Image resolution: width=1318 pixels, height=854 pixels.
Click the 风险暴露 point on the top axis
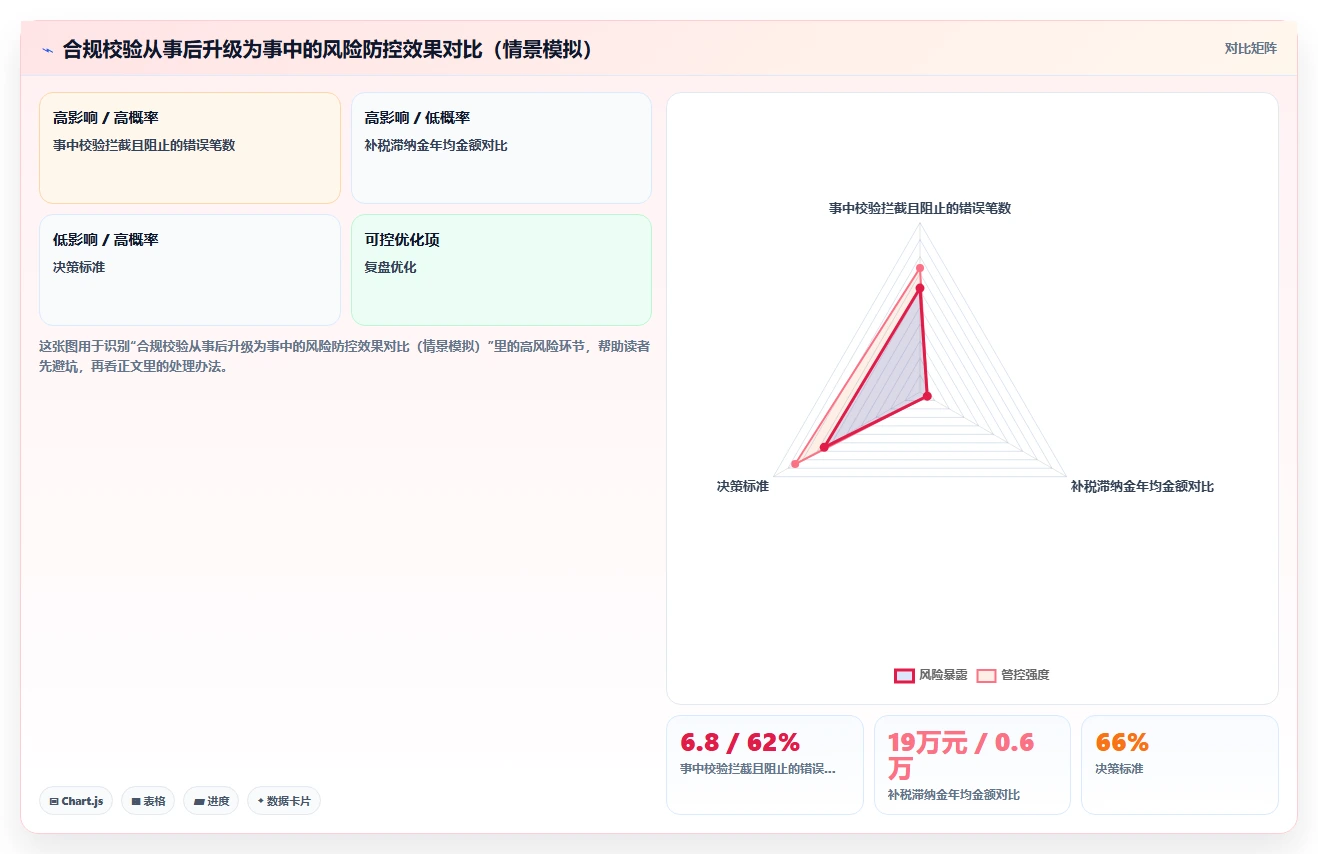point(920,288)
